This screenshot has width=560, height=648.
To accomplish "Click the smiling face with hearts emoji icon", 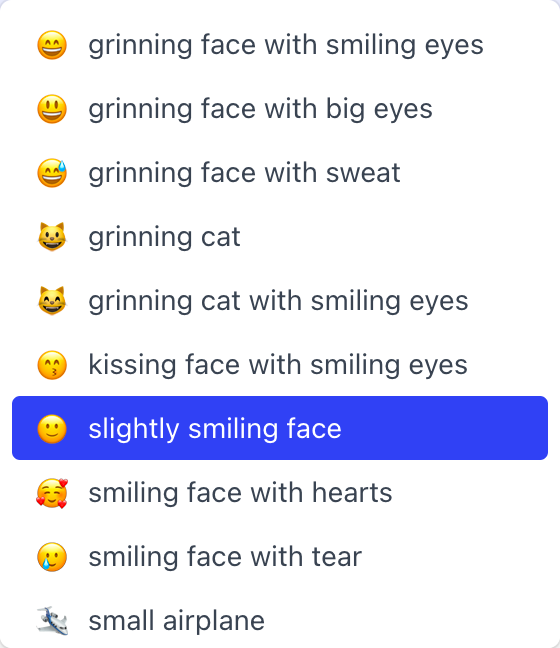I will click(x=52, y=493).
